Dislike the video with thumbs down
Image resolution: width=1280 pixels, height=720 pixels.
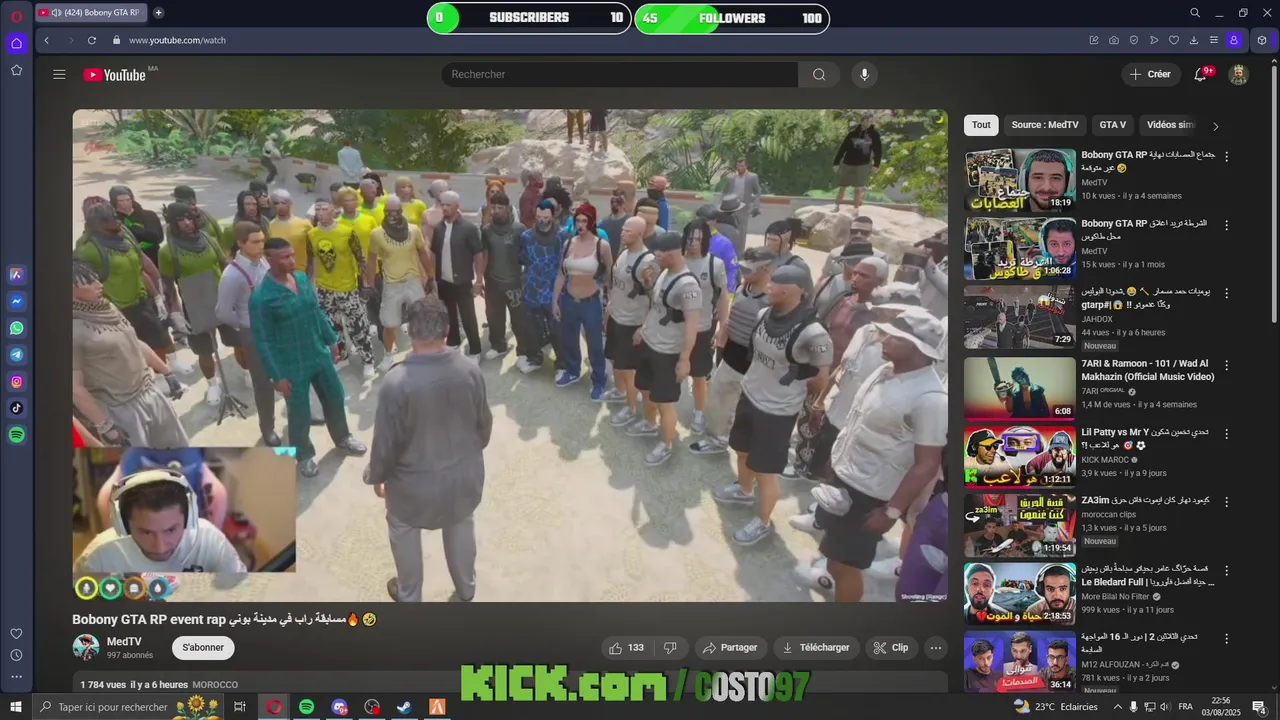point(671,648)
